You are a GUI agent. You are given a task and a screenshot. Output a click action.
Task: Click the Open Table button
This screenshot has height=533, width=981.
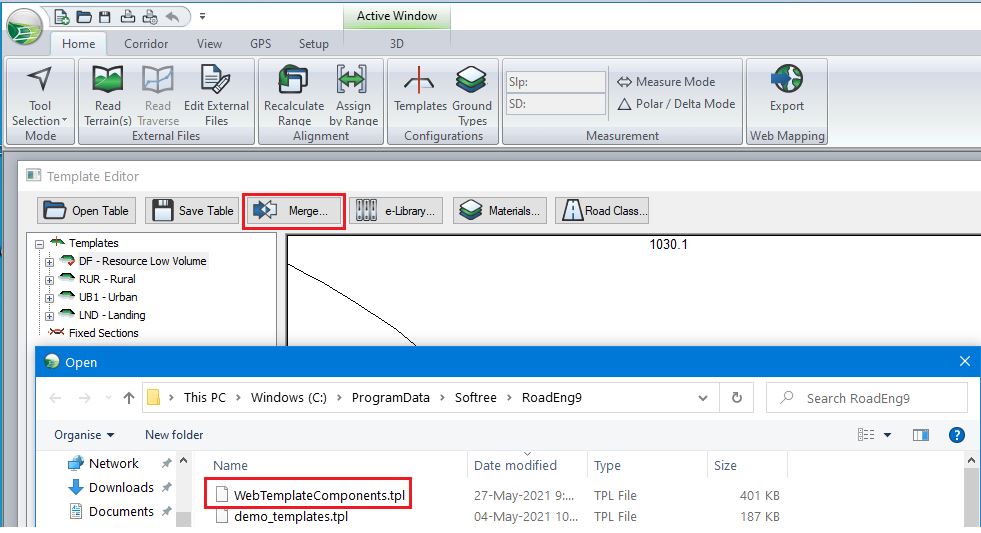(86, 211)
